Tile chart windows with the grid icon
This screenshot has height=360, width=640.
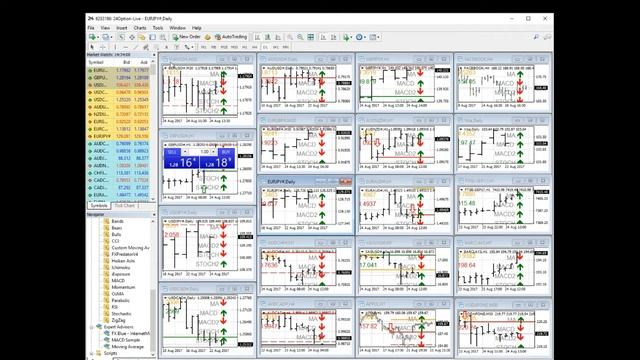coord(311,37)
